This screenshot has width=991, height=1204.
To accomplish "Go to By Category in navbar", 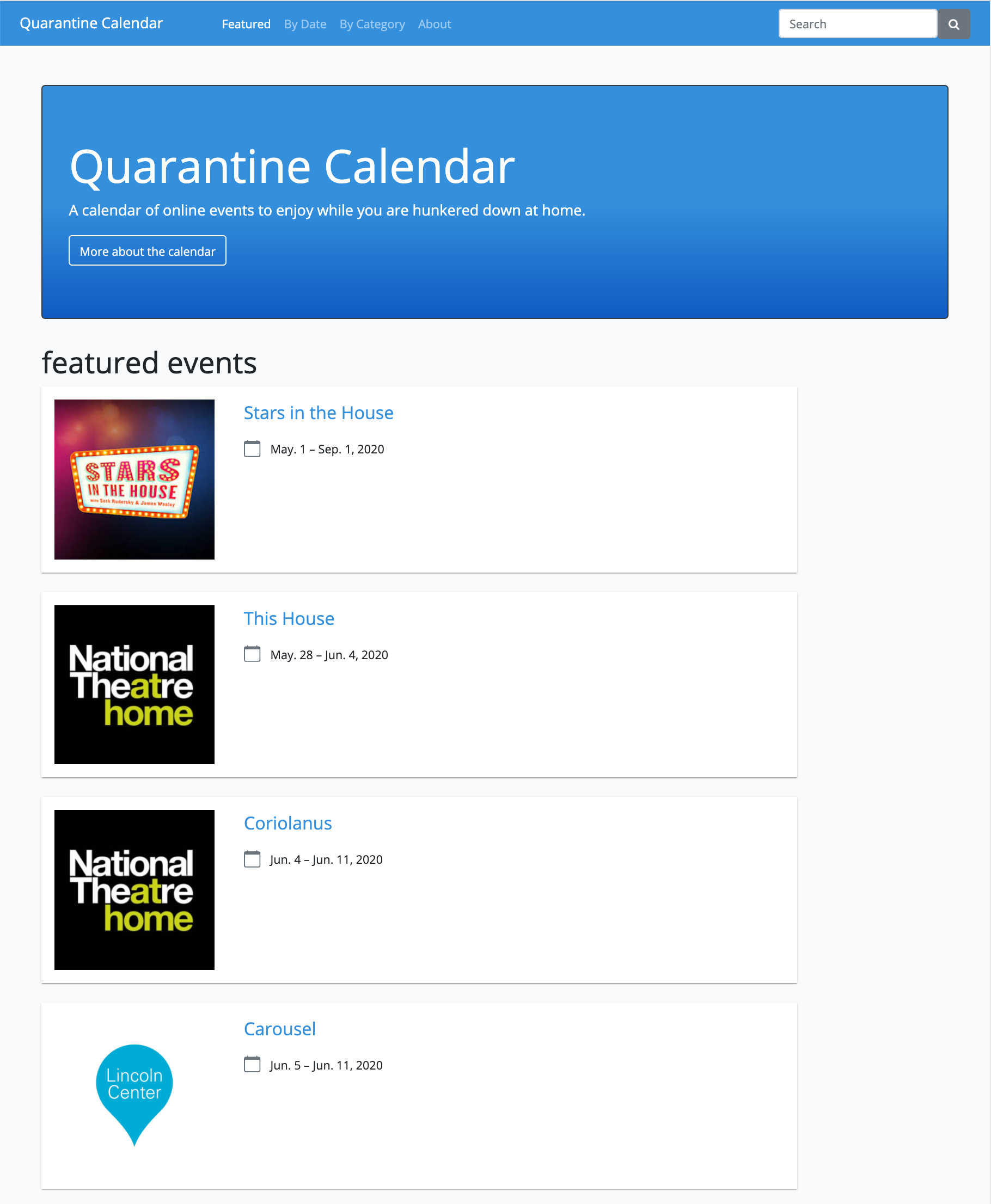I will tap(372, 24).
